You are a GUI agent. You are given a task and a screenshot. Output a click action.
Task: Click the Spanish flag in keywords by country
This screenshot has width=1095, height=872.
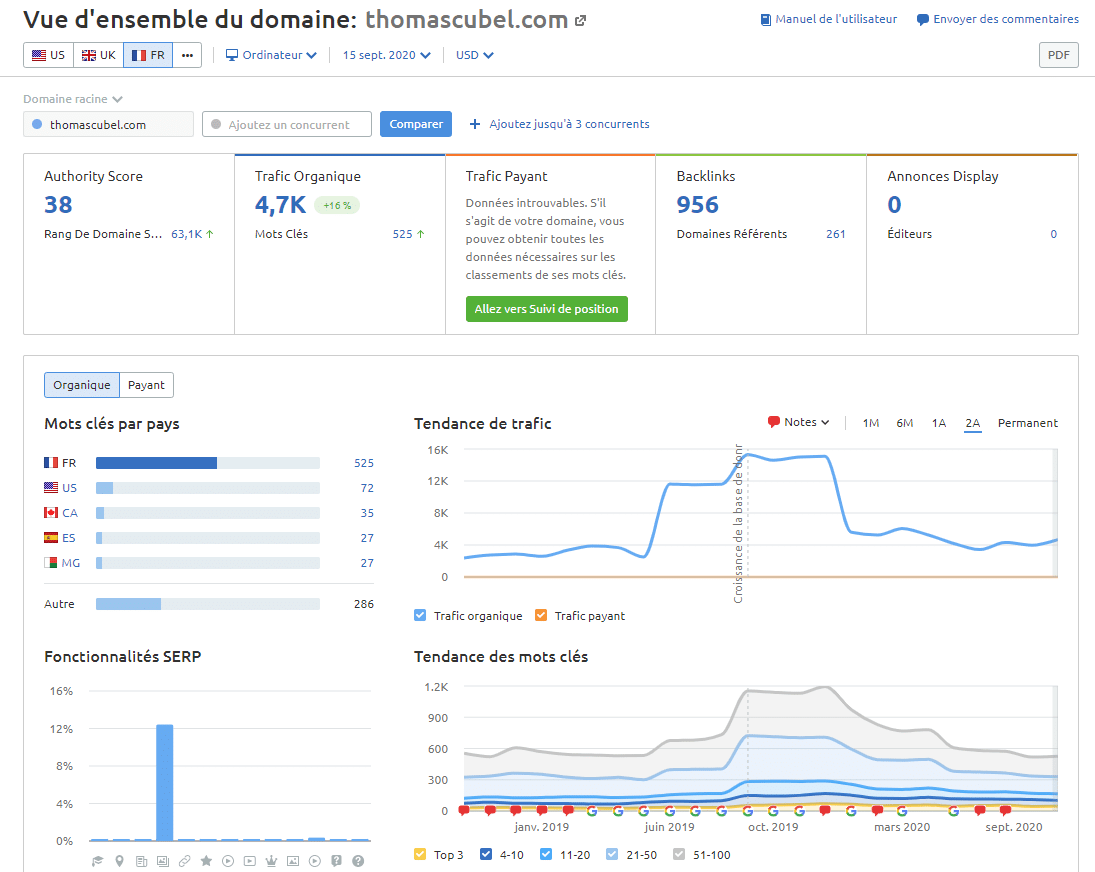tap(51, 538)
